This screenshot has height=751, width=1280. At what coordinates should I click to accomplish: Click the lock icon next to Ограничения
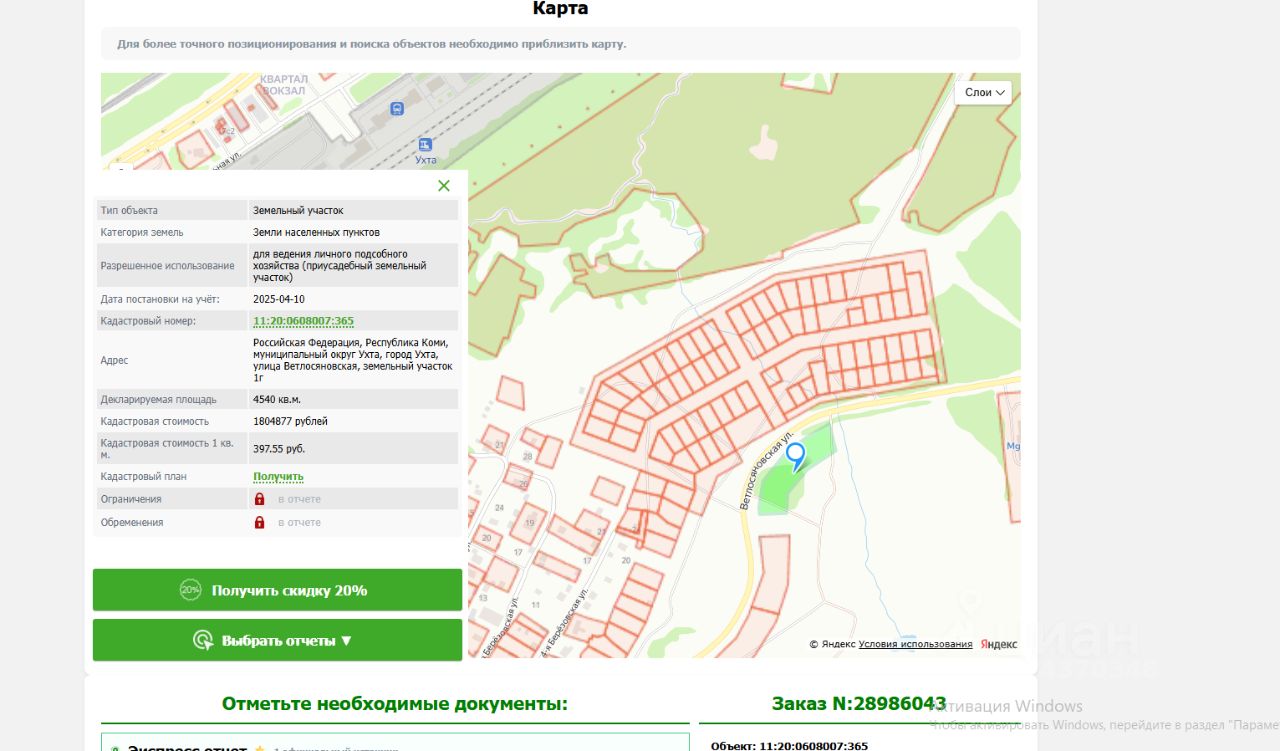(x=259, y=499)
